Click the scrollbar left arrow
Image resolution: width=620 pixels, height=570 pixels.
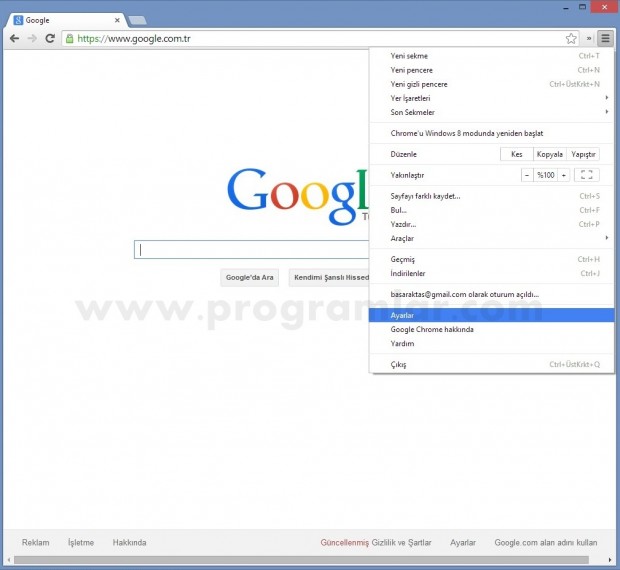click(x=9, y=560)
